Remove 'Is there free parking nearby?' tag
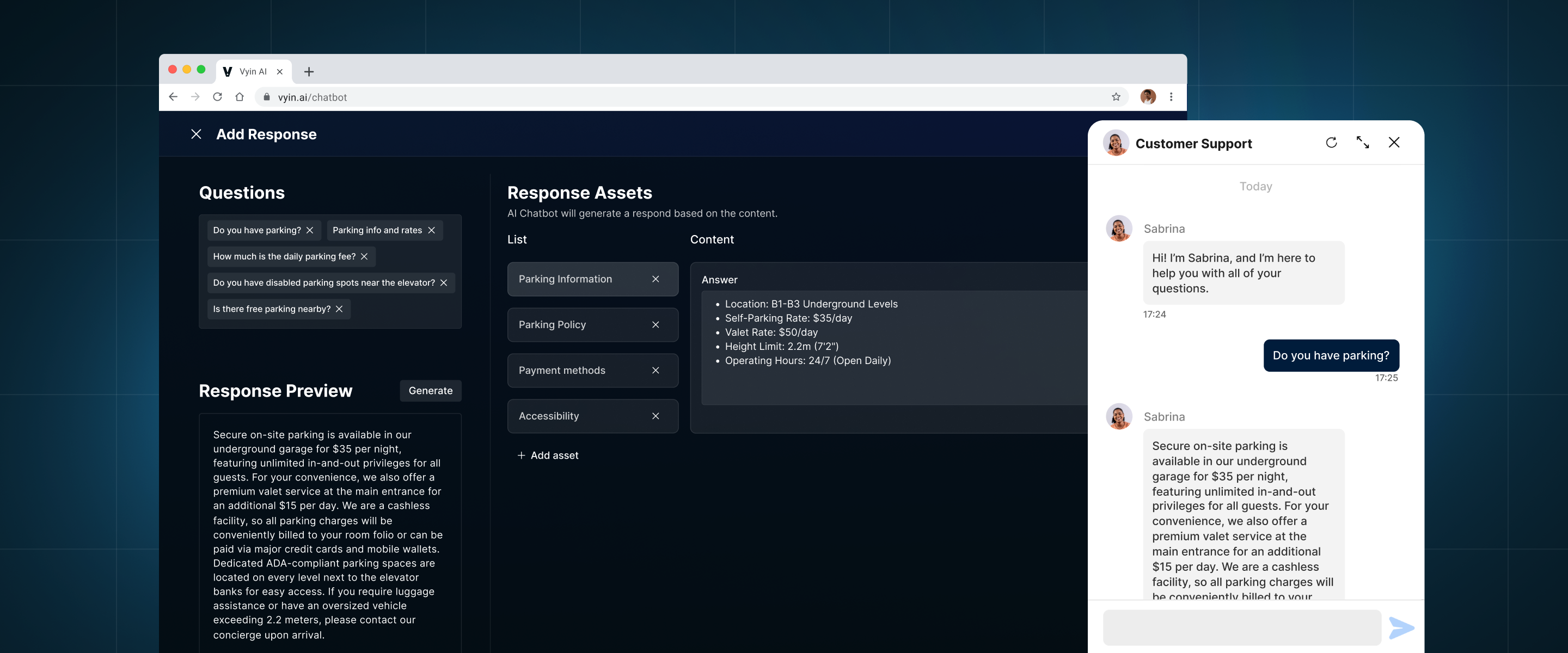The image size is (1568, 653). [340, 309]
